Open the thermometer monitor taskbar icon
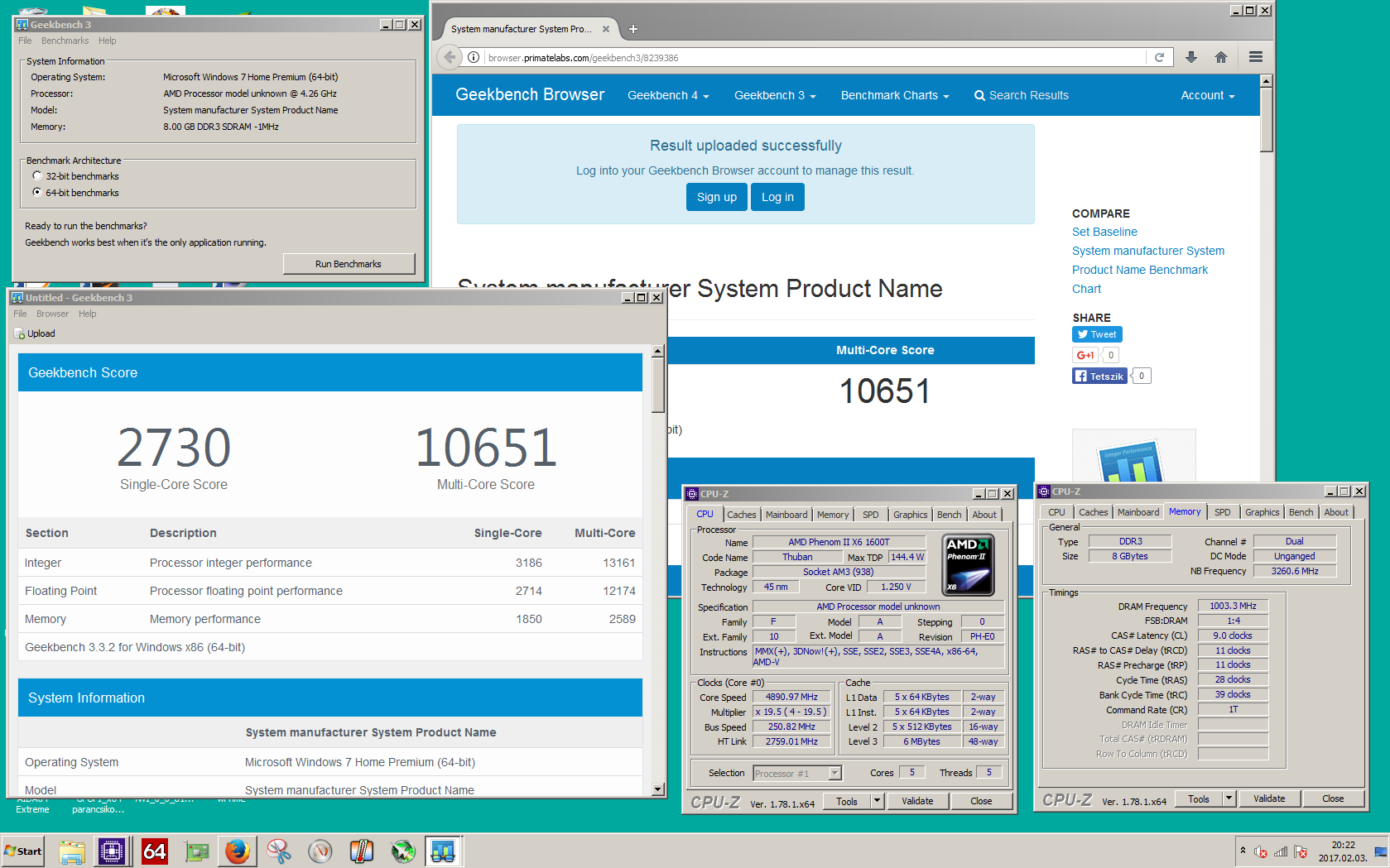 click(x=362, y=851)
